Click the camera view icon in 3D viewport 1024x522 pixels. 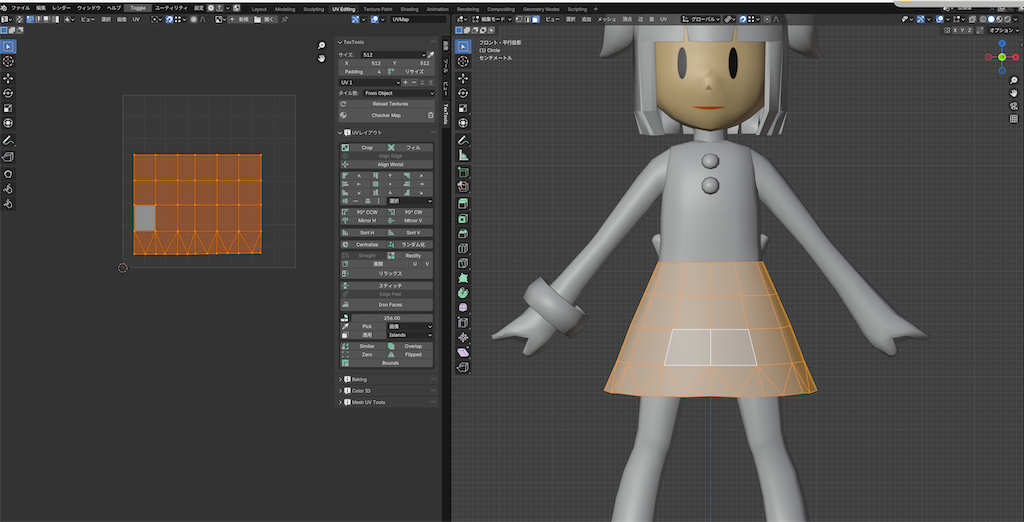click(1014, 106)
